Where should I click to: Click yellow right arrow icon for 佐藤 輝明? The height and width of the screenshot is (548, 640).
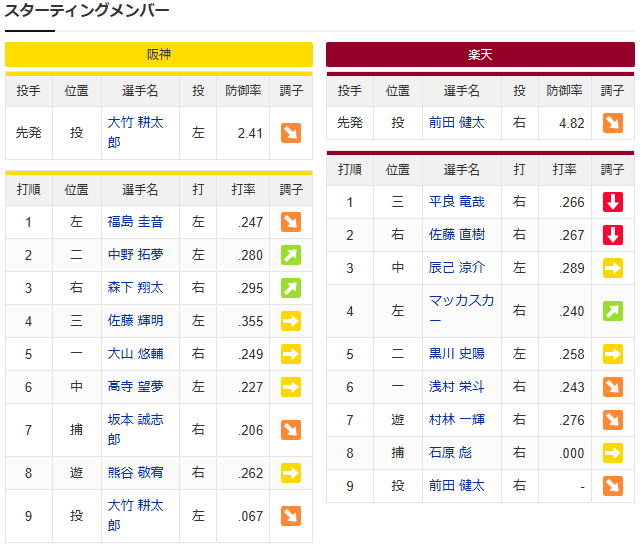tap(291, 321)
